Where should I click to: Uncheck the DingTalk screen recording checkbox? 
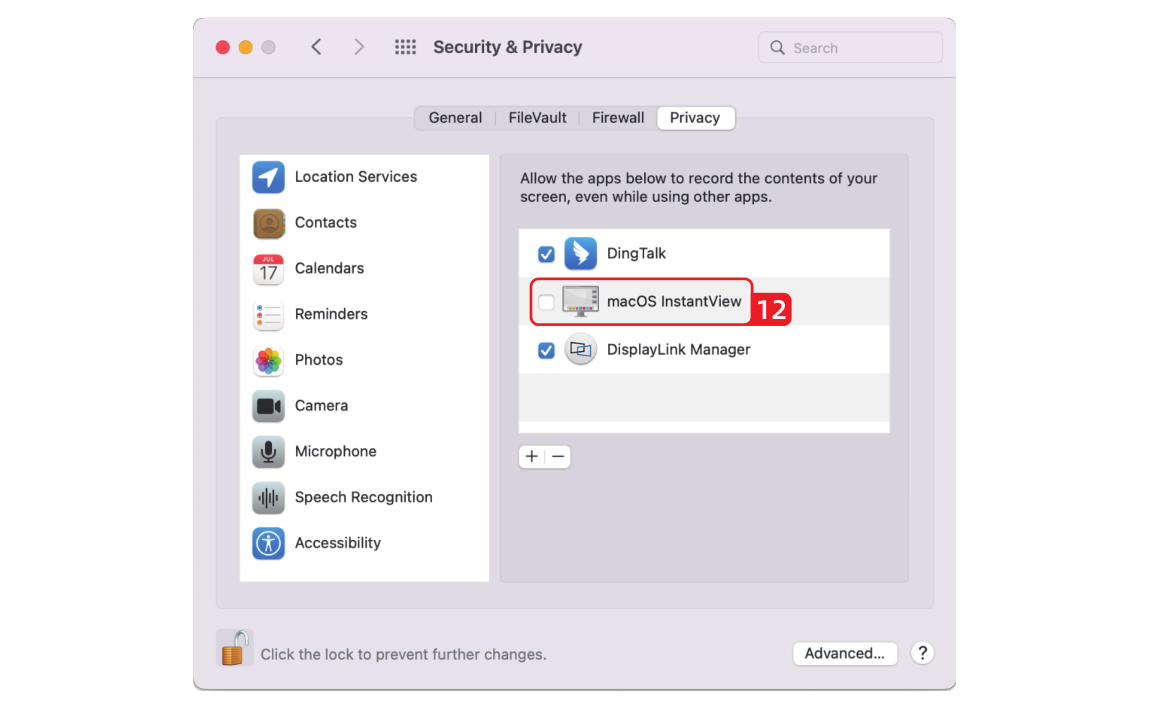[546, 254]
